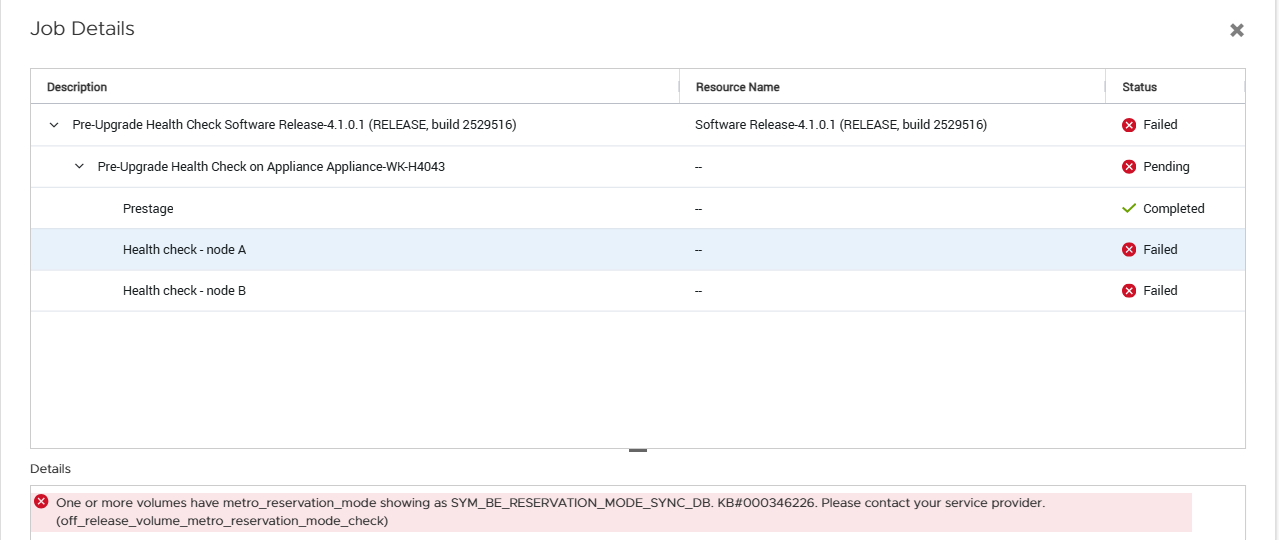The image size is (1279, 540).
Task: Click the red error icon in Details
Action: pyautogui.click(x=41, y=501)
